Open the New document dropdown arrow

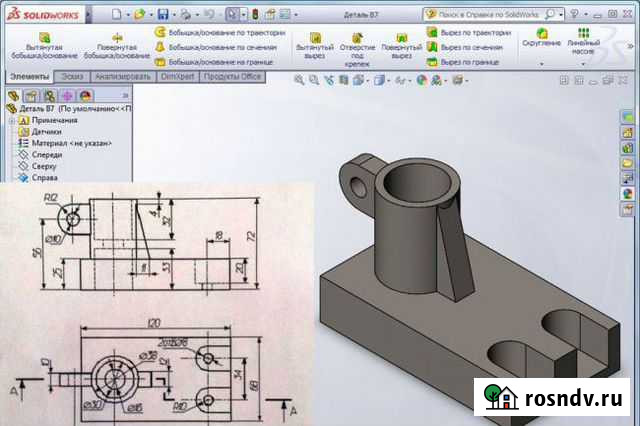(128, 15)
